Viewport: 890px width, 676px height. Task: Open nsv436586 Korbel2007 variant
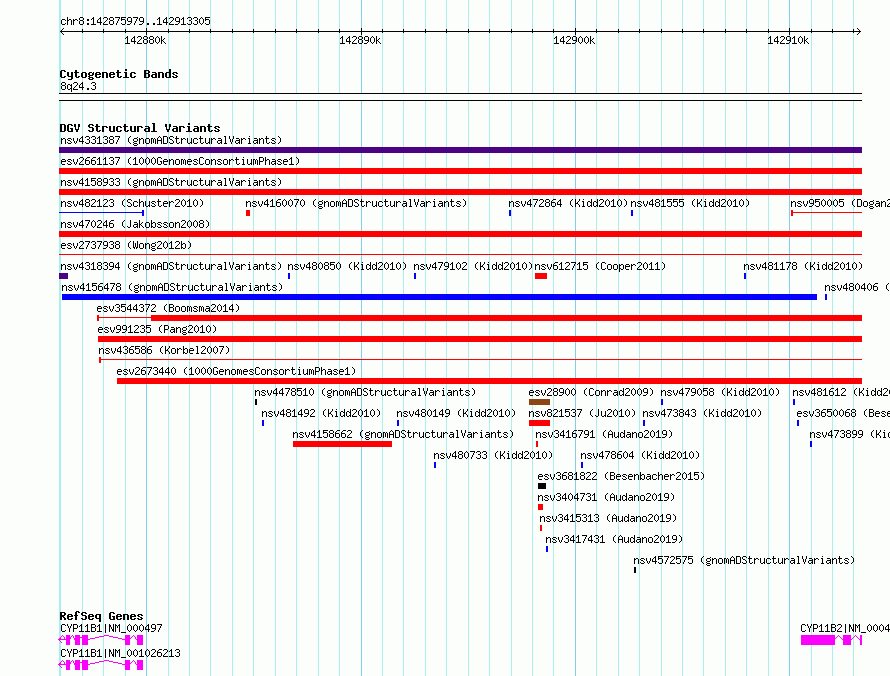pyautogui.click(x=164, y=350)
